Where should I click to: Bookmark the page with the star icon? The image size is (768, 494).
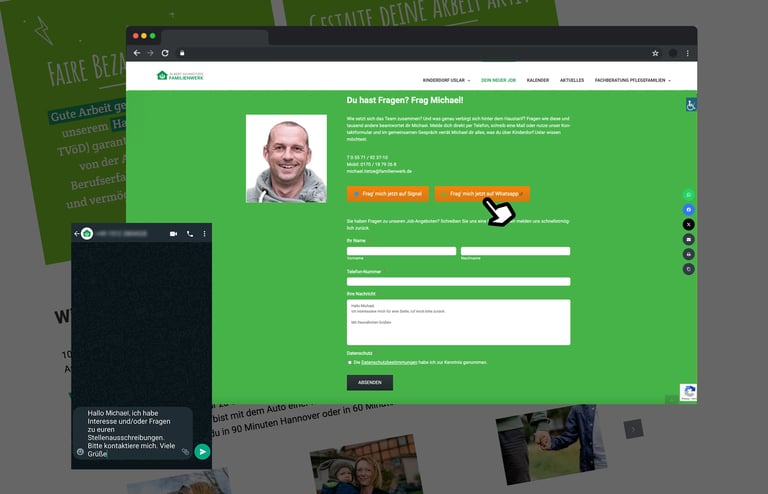[655, 53]
